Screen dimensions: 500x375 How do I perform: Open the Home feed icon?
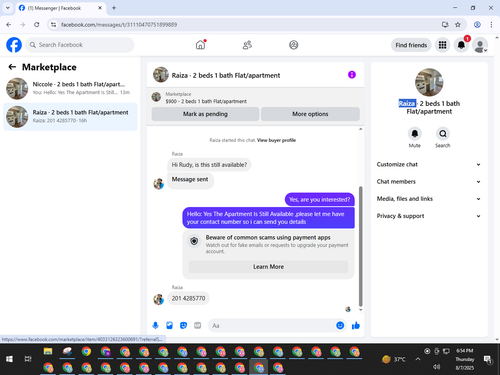[200, 45]
